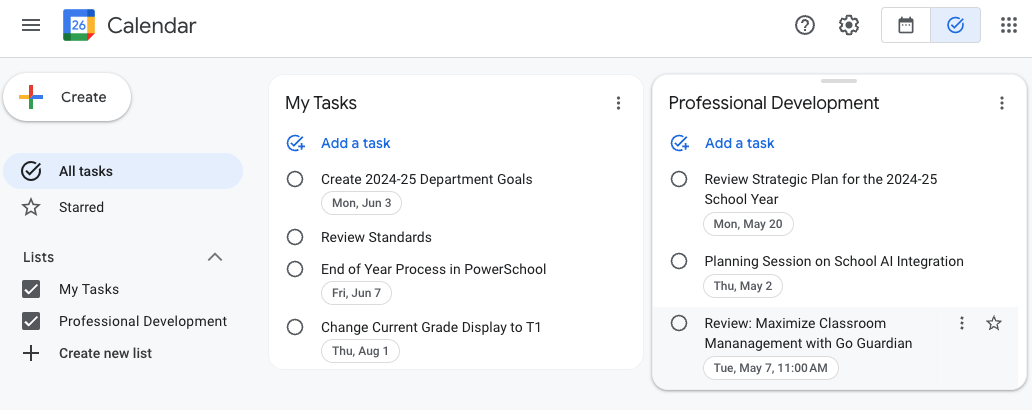
Task: Show Starred tasks in the sidebar
Action: coord(80,207)
